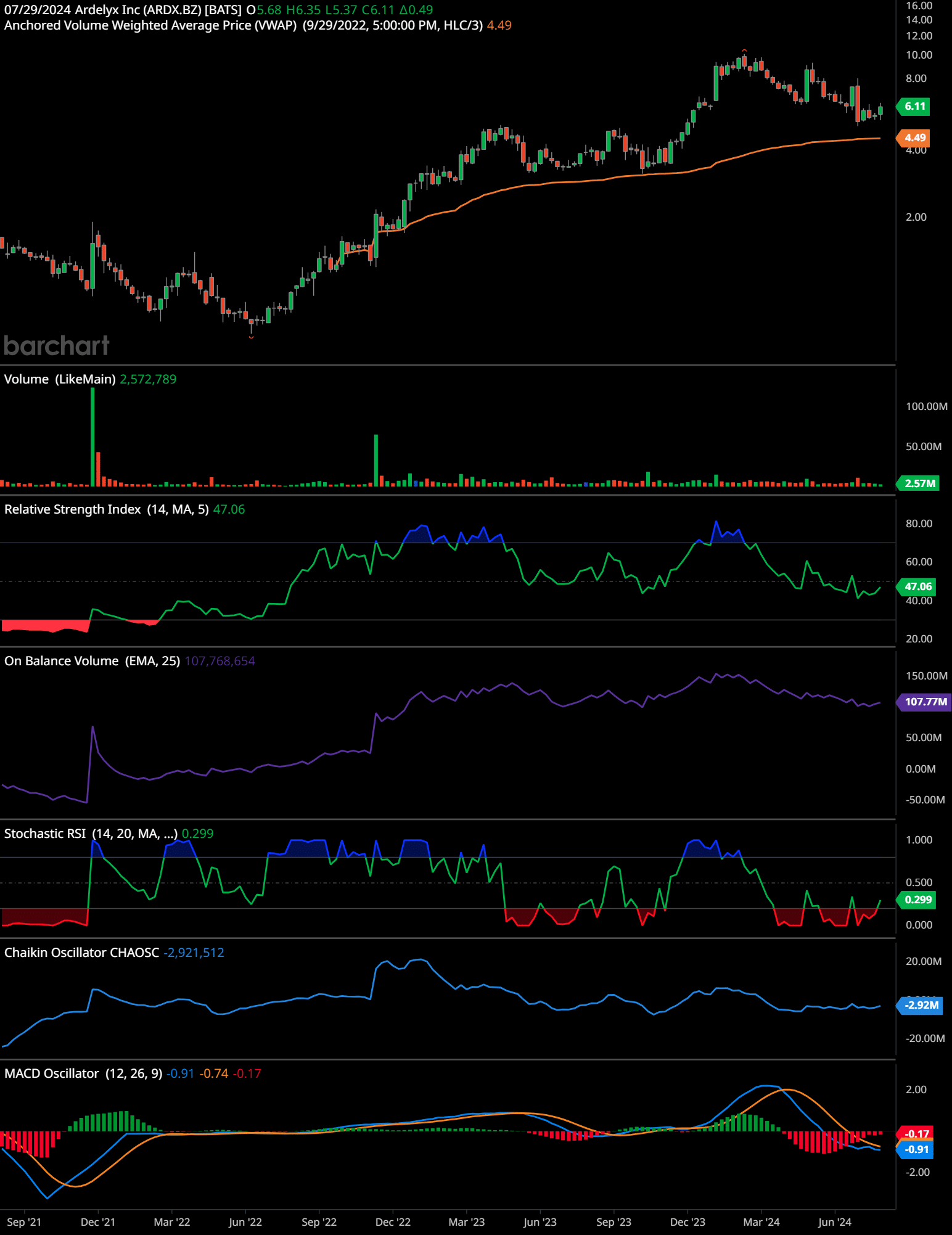Click the -2,921,512 Chaikin readout

(x=194, y=953)
